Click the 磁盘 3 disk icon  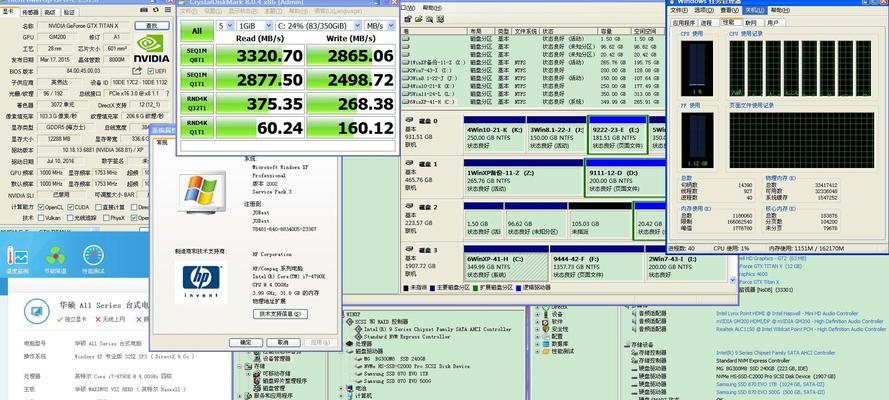pos(411,250)
